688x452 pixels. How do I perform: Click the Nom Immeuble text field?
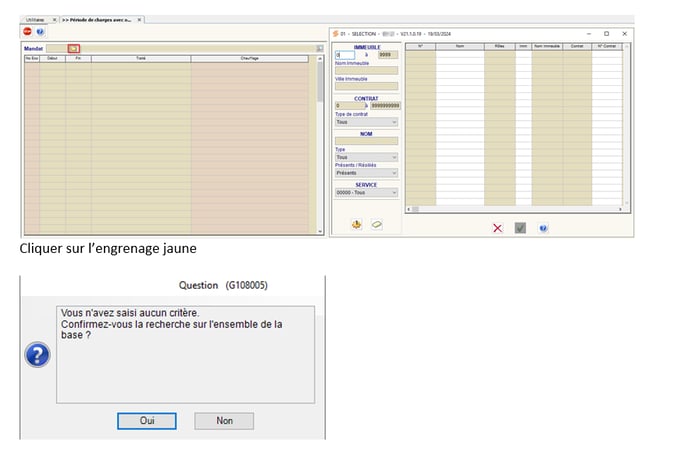pos(366,70)
